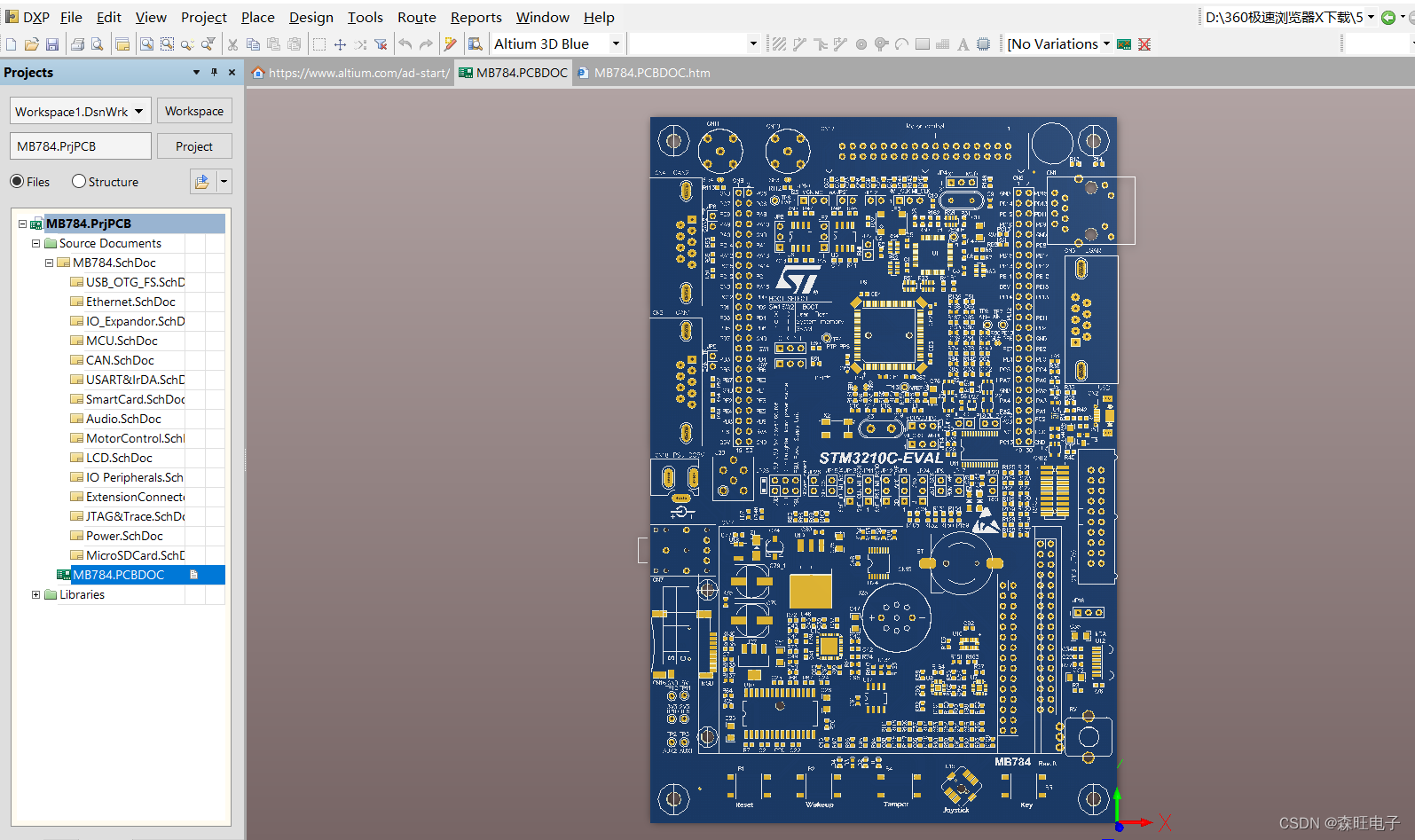Image resolution: width=1415 pixels, height=840 pixels.
Task: Select the Place Fill rectangle tool
Action: pyautogui.click(x=922, y=44)
